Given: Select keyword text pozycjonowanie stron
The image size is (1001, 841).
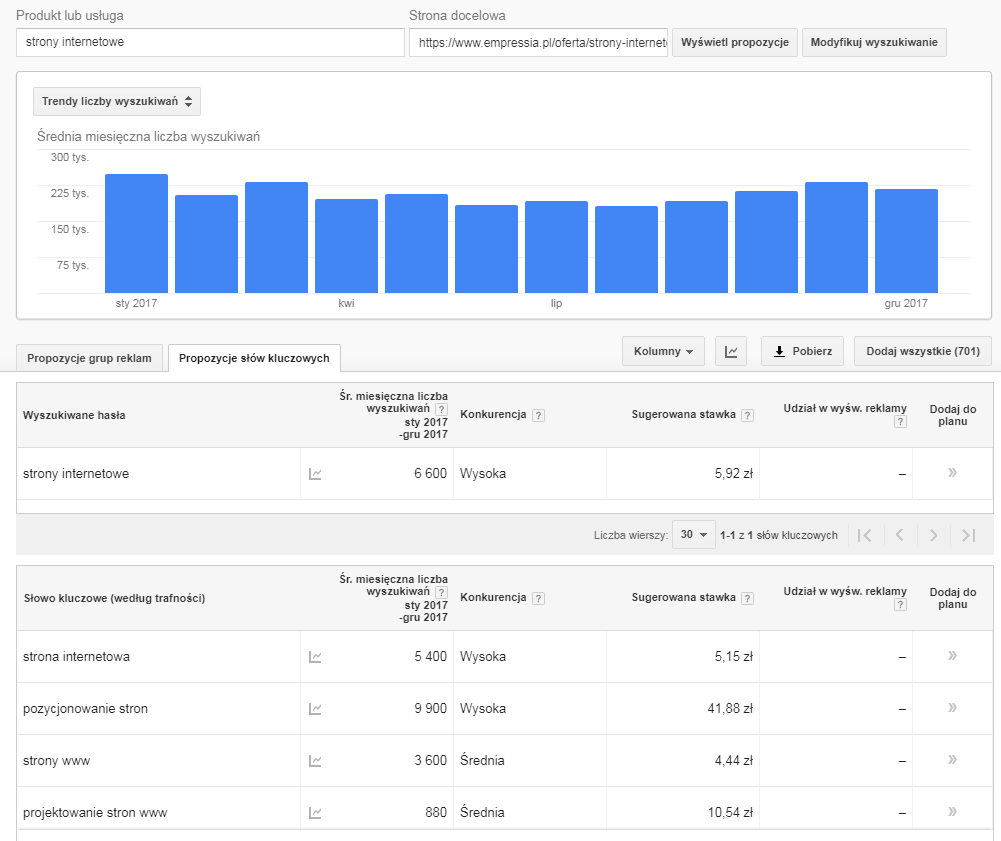Looking at the screenshot, I should pyautogui.click(x=86, y=709).
